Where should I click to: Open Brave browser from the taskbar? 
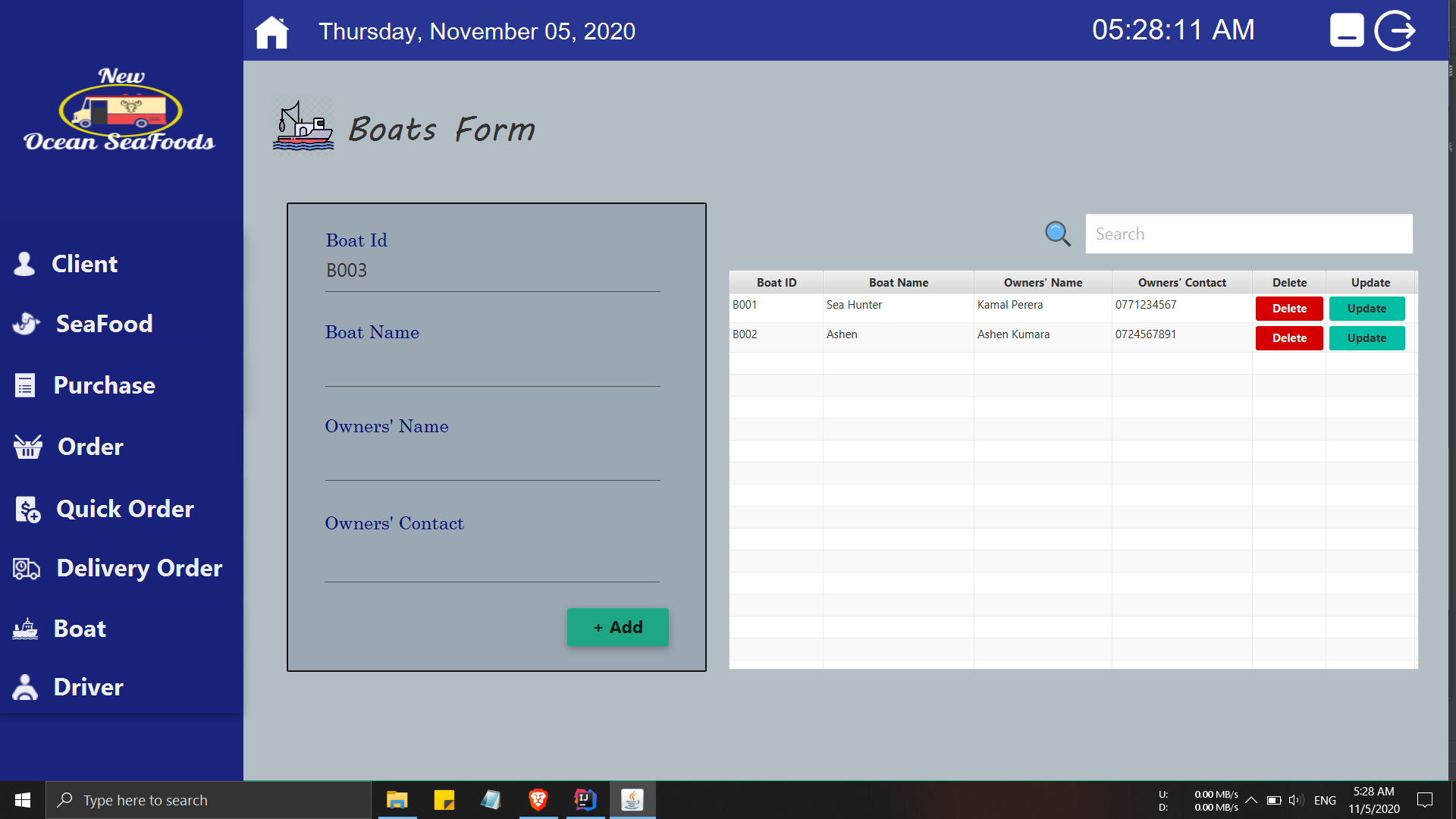point(538,800)
